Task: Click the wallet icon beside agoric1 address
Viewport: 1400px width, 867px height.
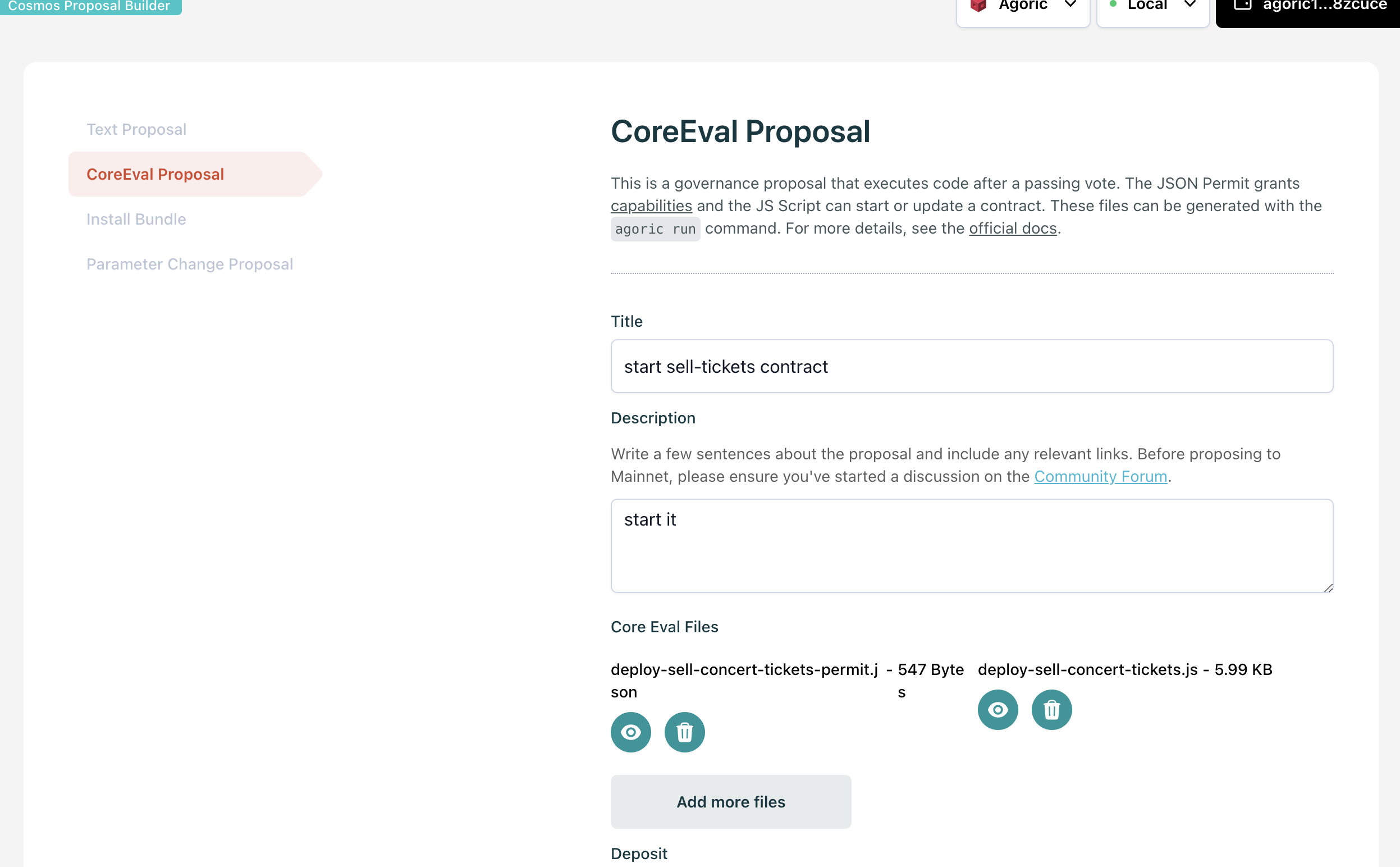Action: pyautogui.click(x=1242, y=6)
